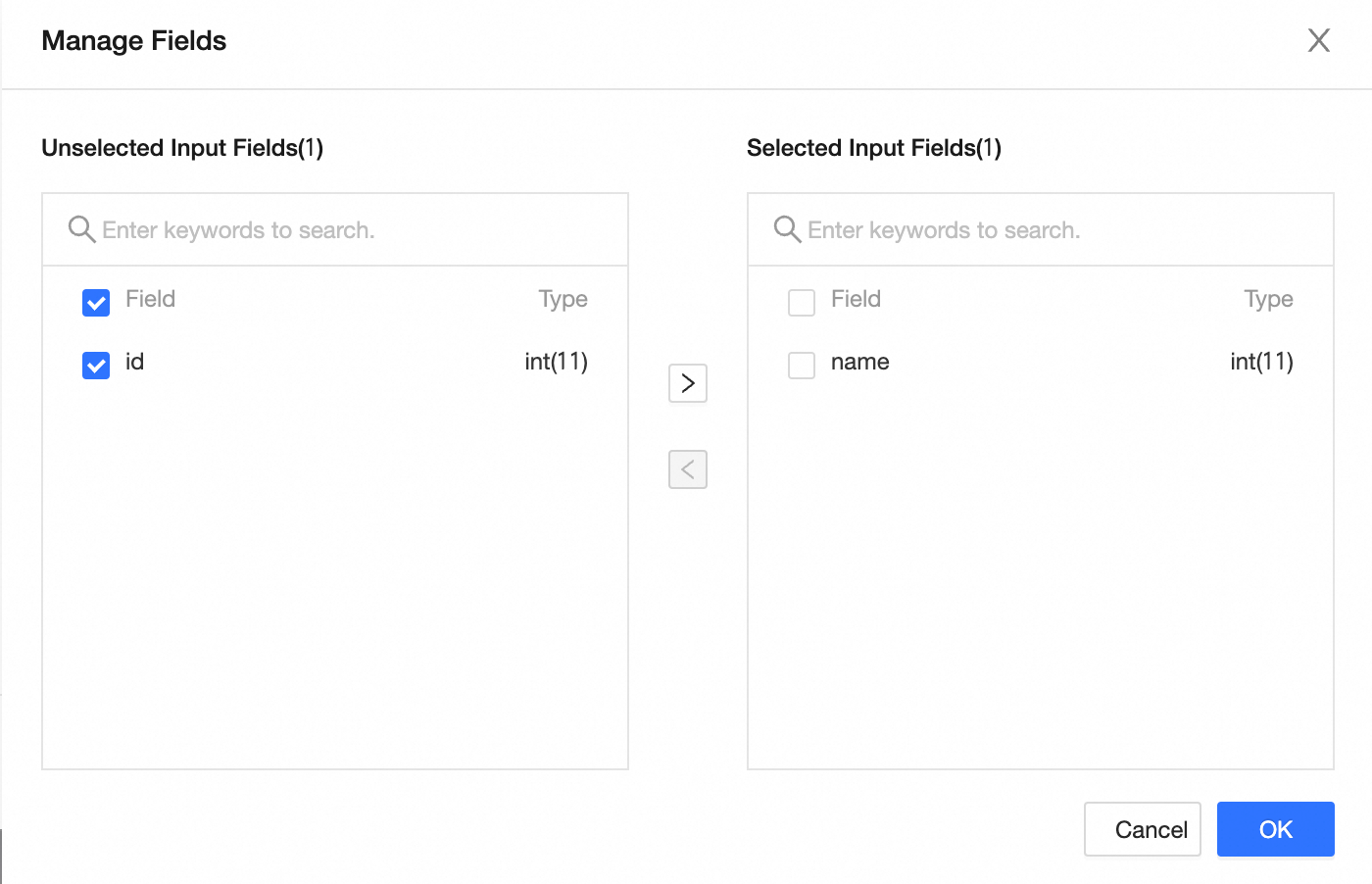Click the Field column header in Selected panel
This screenshot has width=1372, height=884.
pos(856,299)
